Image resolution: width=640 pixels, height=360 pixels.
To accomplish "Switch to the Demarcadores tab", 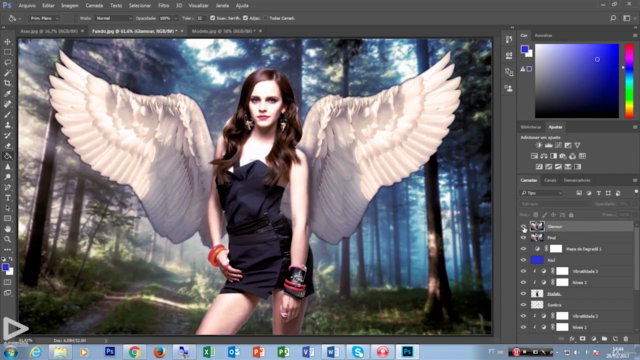I will coord(577,180).
